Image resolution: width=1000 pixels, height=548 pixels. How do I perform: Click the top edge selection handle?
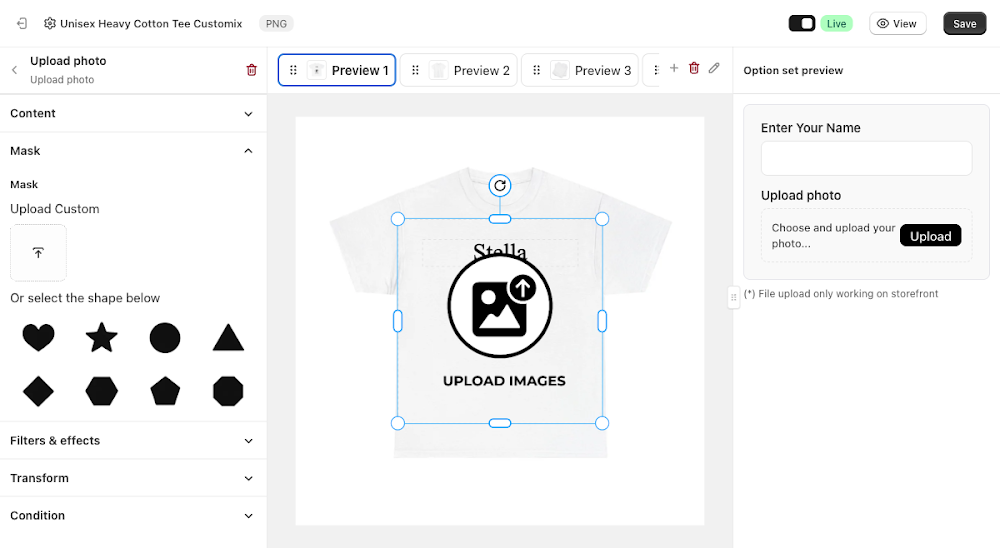pos(500,219)
